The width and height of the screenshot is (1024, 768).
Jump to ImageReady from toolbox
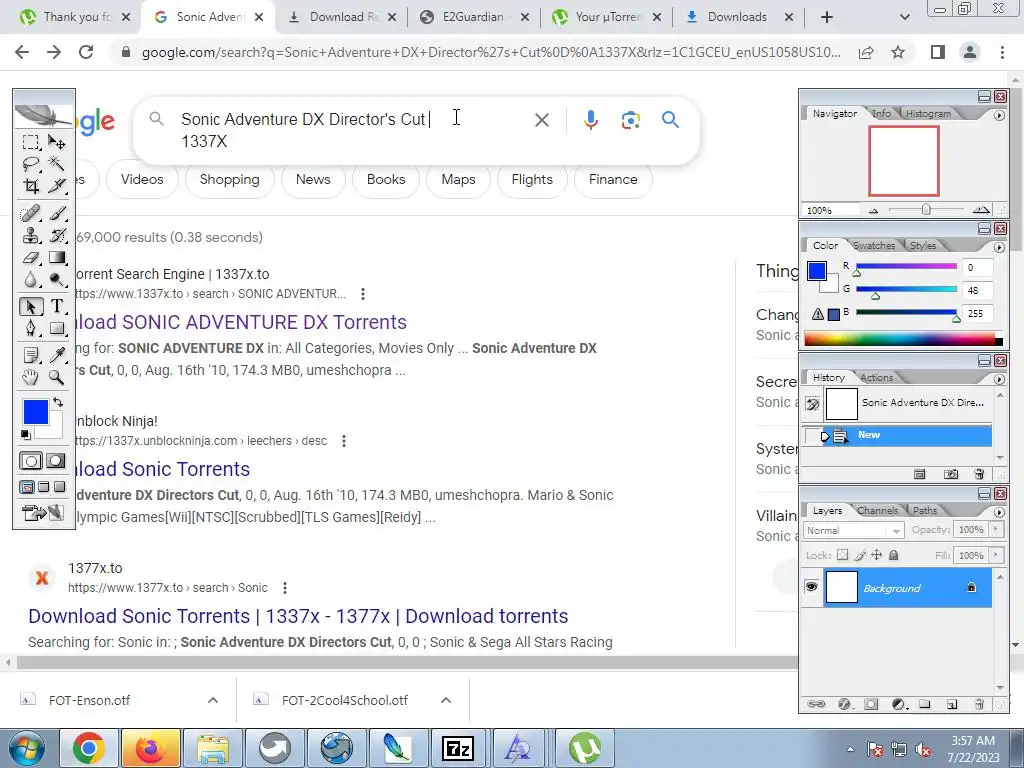pyautogui.click(x=43, y=513)
